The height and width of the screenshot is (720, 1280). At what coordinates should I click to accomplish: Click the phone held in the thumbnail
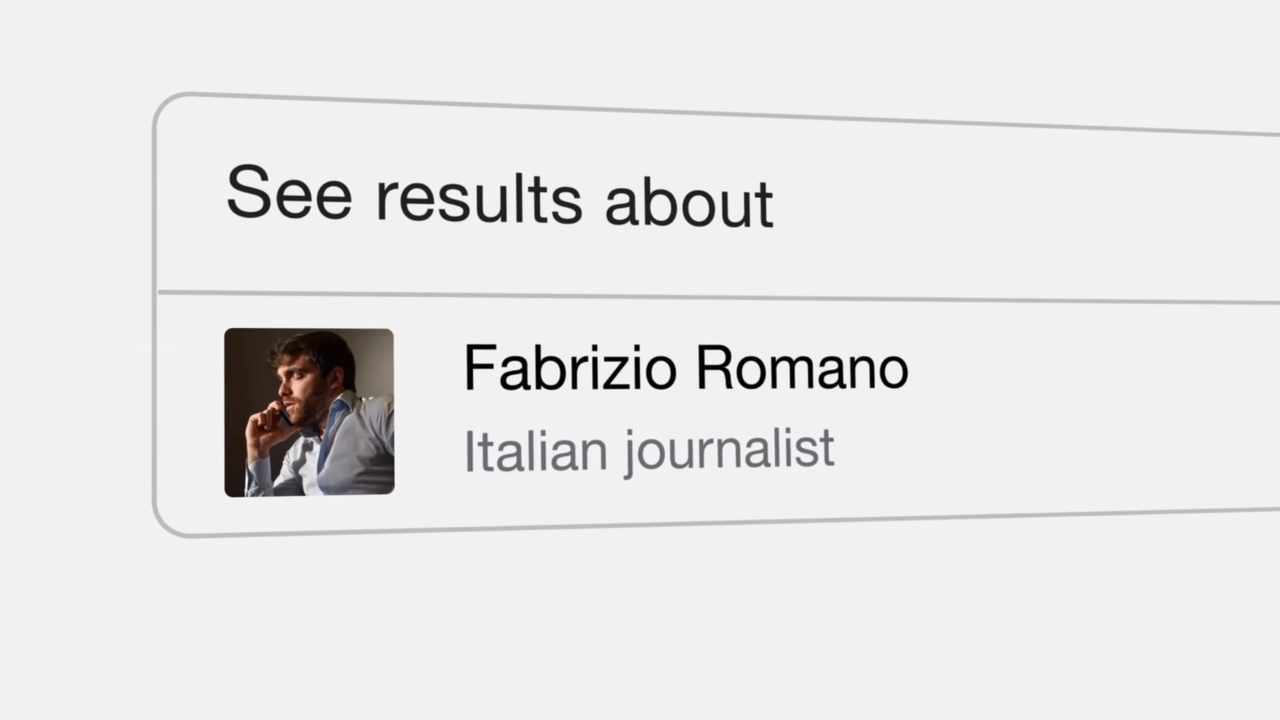click(x=282, y=414)
